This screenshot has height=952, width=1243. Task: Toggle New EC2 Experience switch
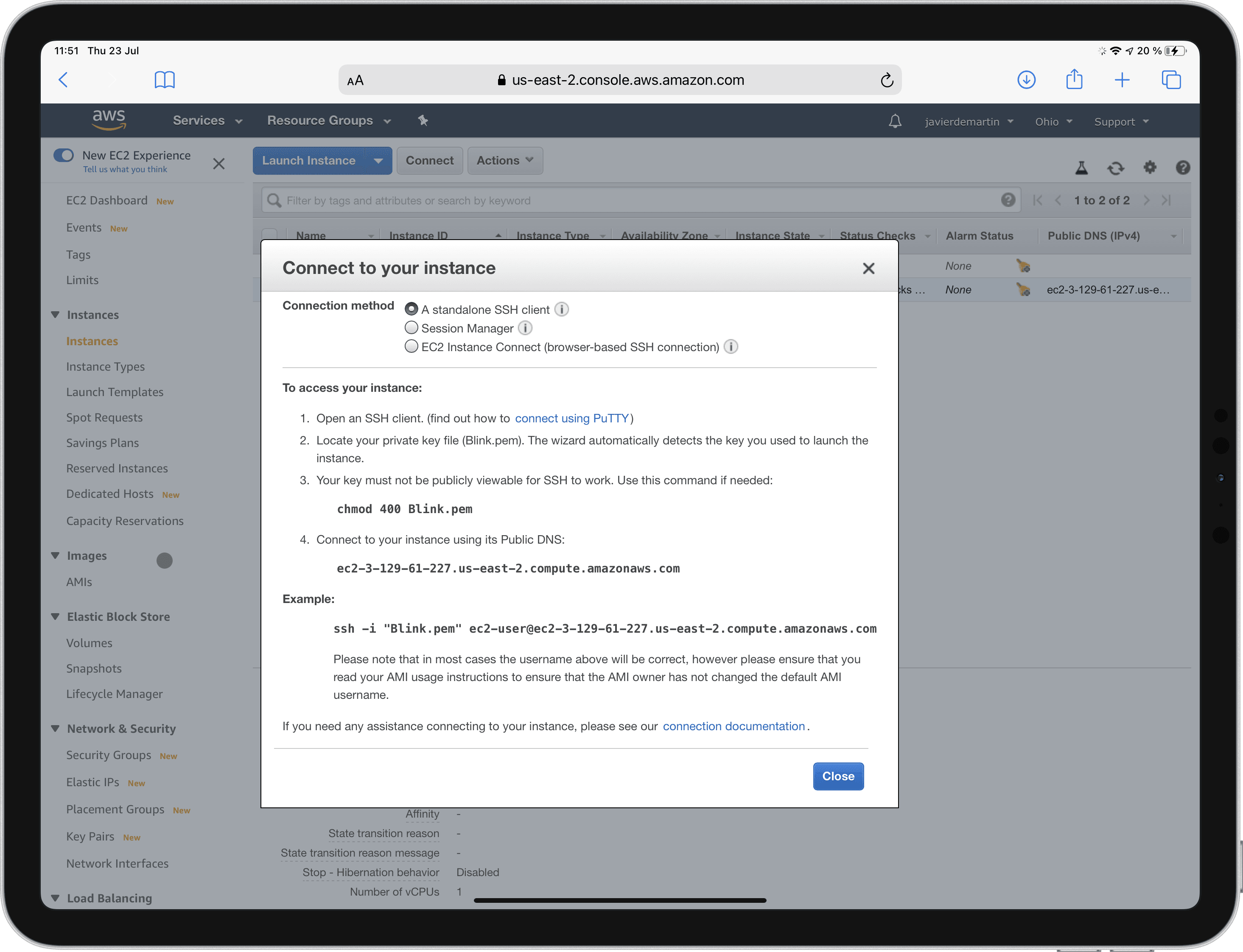(x=64, y=155)
